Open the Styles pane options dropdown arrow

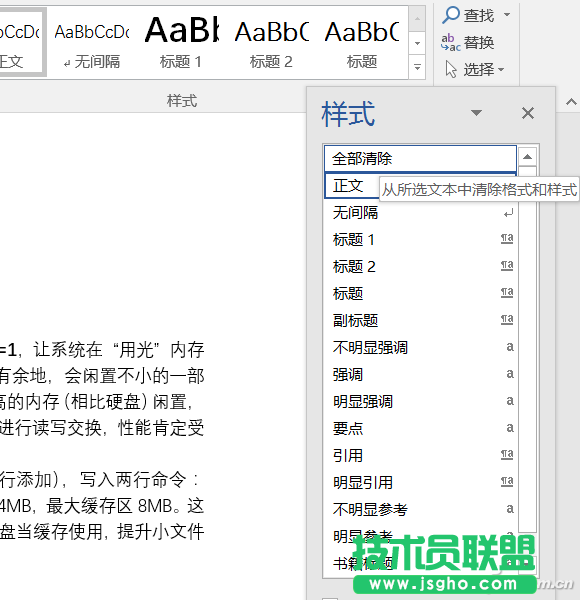point(476,113)
